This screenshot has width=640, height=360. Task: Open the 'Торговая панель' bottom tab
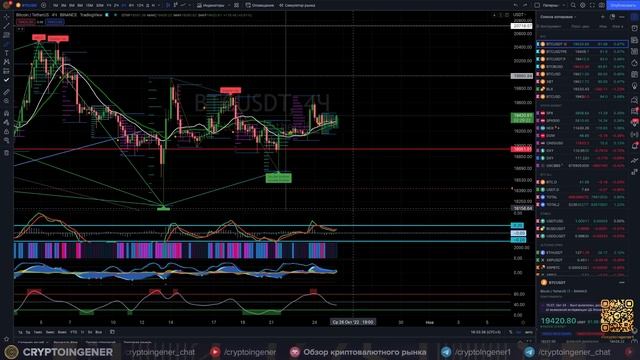click(138, 342)
